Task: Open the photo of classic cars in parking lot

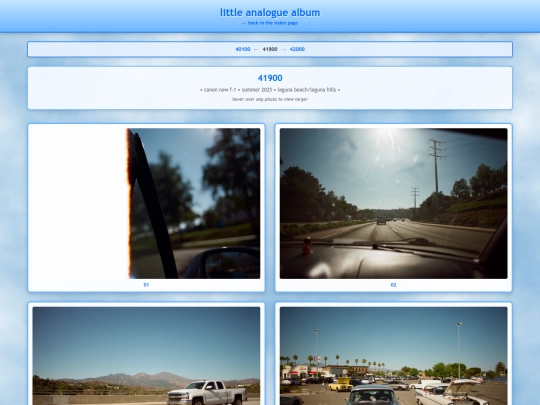Action: coord(393,356)
